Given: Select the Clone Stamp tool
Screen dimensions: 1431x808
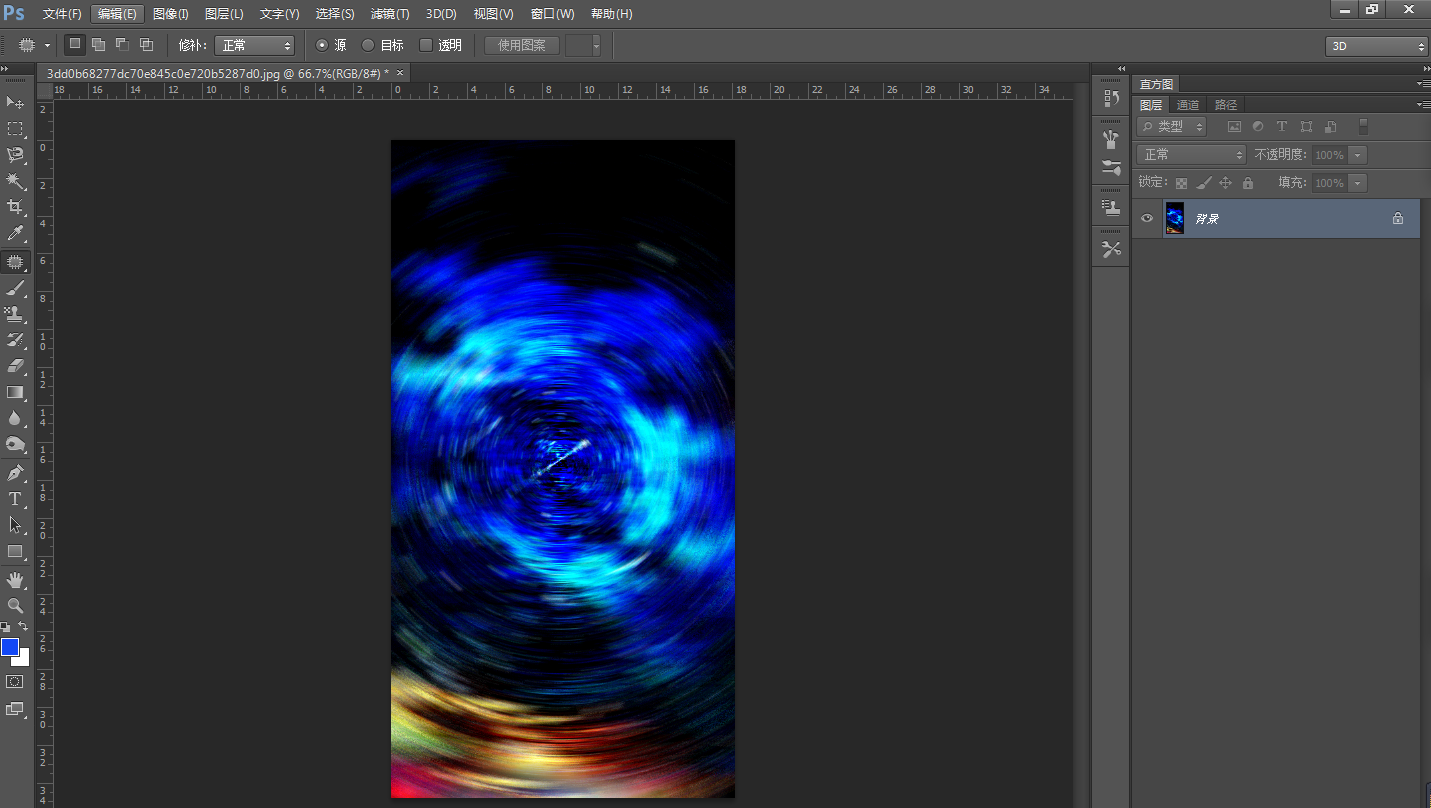Looking at the screenshot, I should tap(15, 314).
